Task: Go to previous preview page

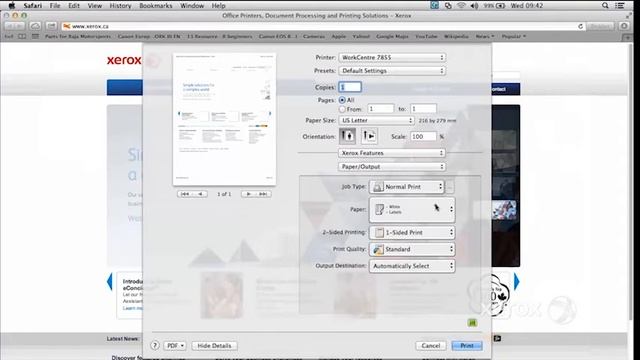Action: point(200,194)
